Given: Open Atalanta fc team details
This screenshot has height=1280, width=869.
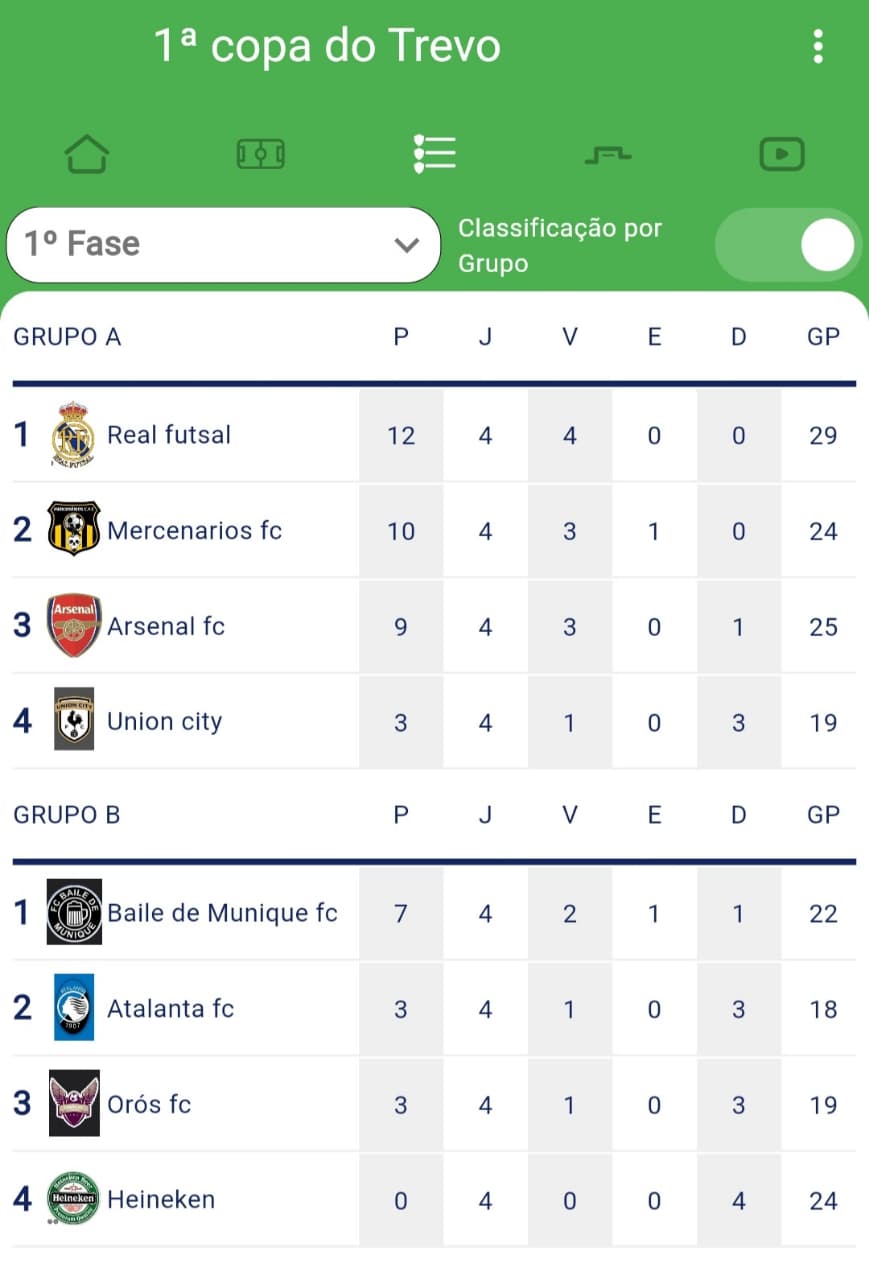Looking at the screenshot, I should [x=170, y=1009].
